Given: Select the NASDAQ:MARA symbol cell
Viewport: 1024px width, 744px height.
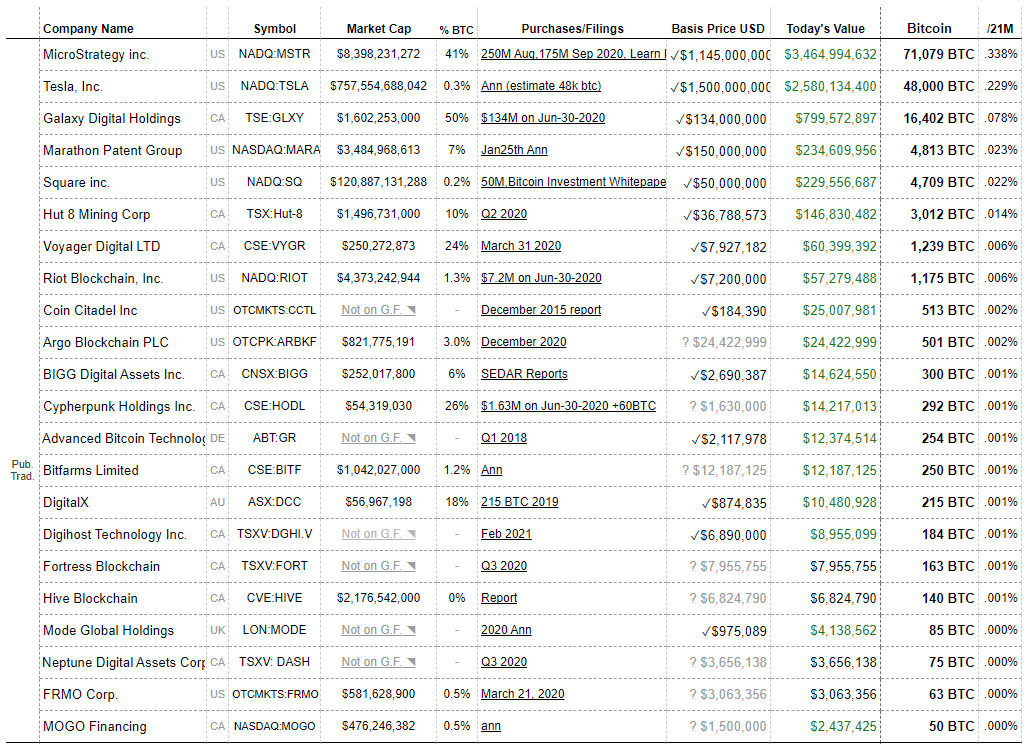Looking at the screenshot, I should click(x=274, y=150).
